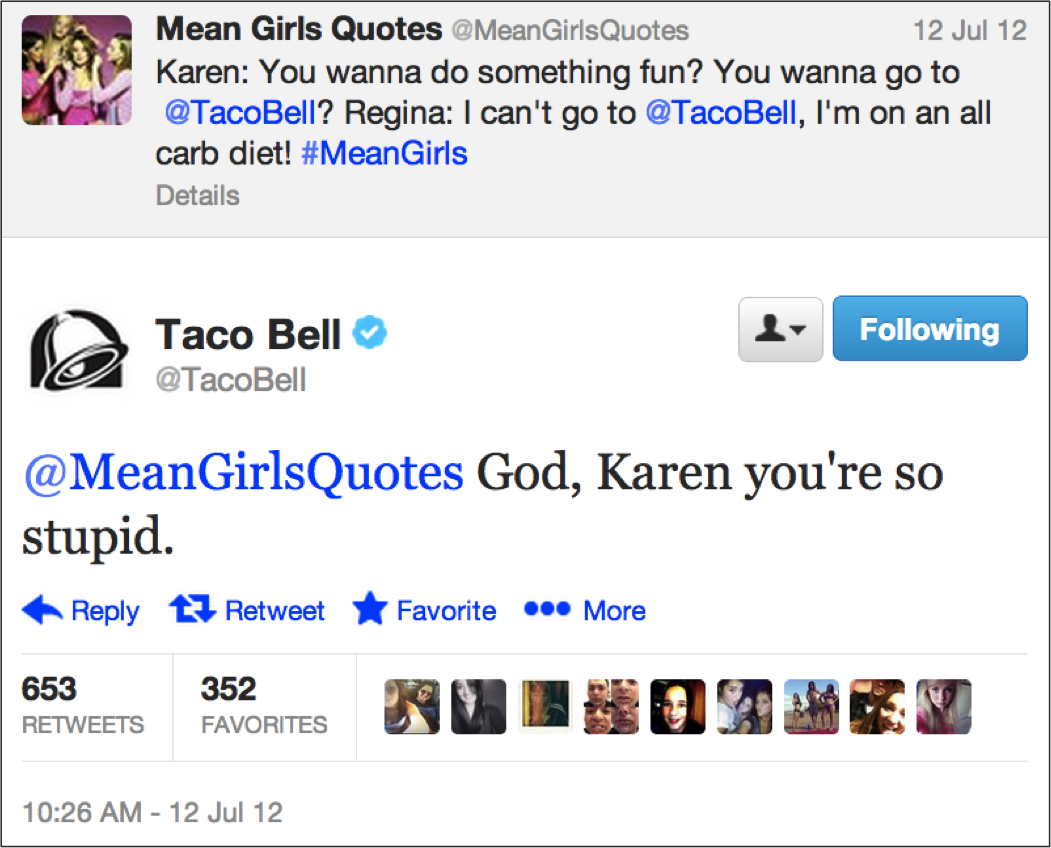Click the @TacoBell mention in Karen's line
This screenshot has height=848, width=1051.
pos(238,112)
